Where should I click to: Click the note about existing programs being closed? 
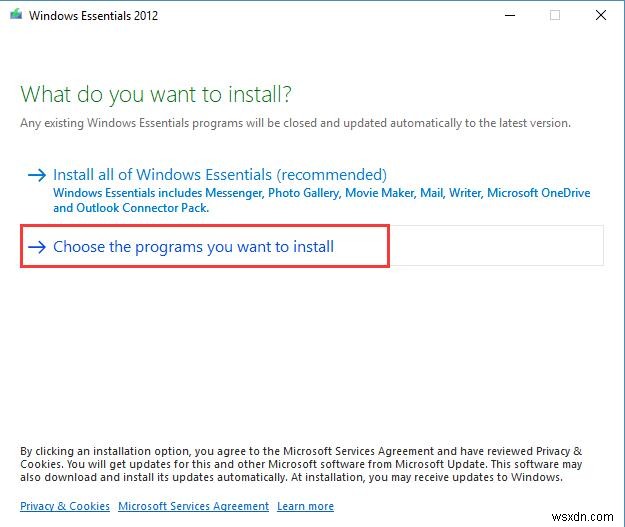click(295, 123)
